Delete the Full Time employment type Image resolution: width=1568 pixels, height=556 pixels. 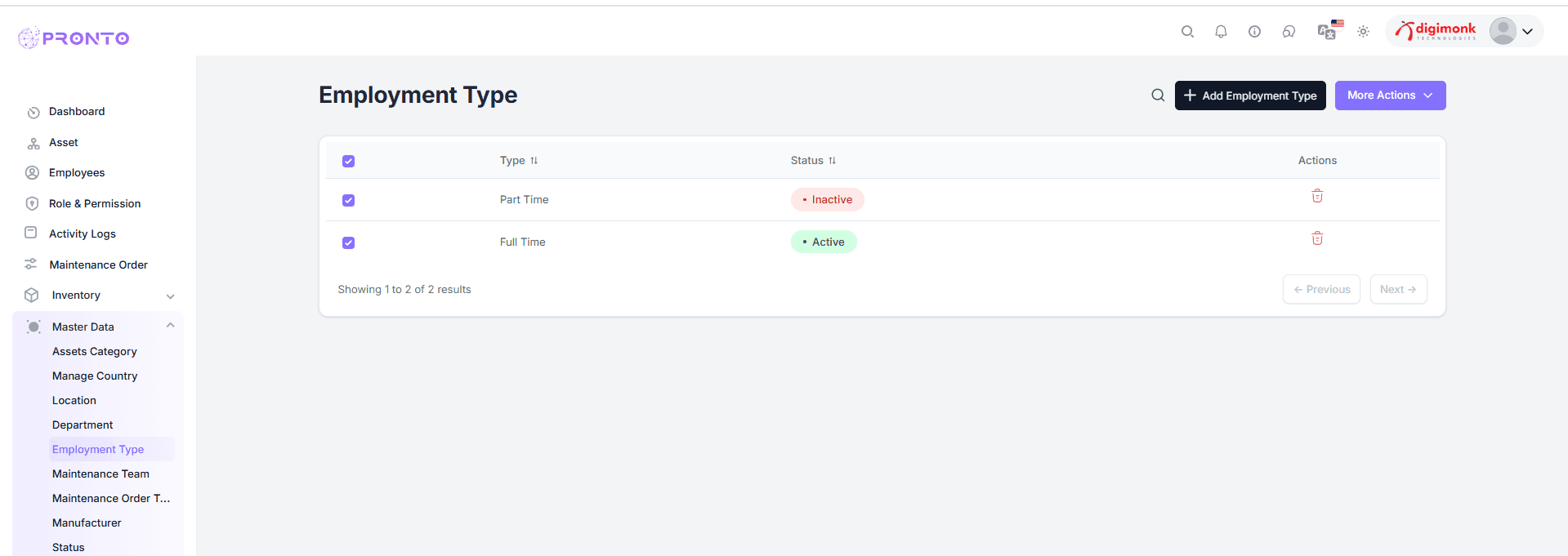tap(1317, 238)
